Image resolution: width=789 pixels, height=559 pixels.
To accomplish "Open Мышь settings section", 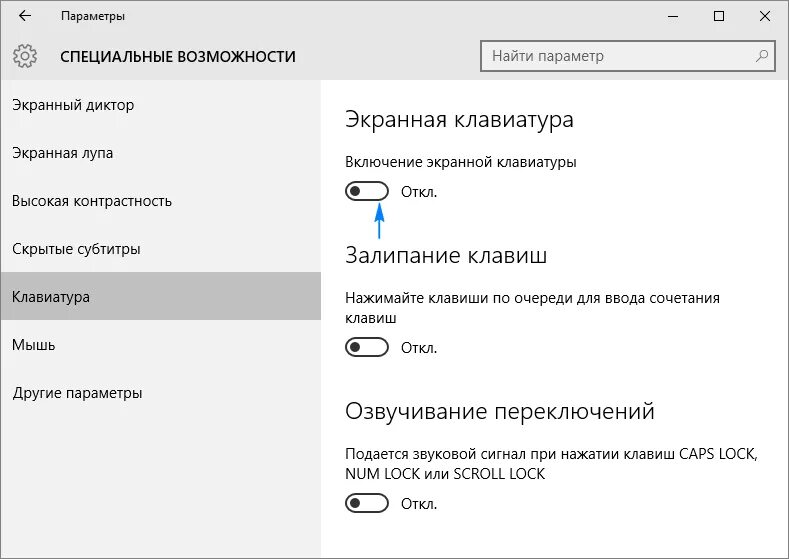I will (x=34, y=345).
